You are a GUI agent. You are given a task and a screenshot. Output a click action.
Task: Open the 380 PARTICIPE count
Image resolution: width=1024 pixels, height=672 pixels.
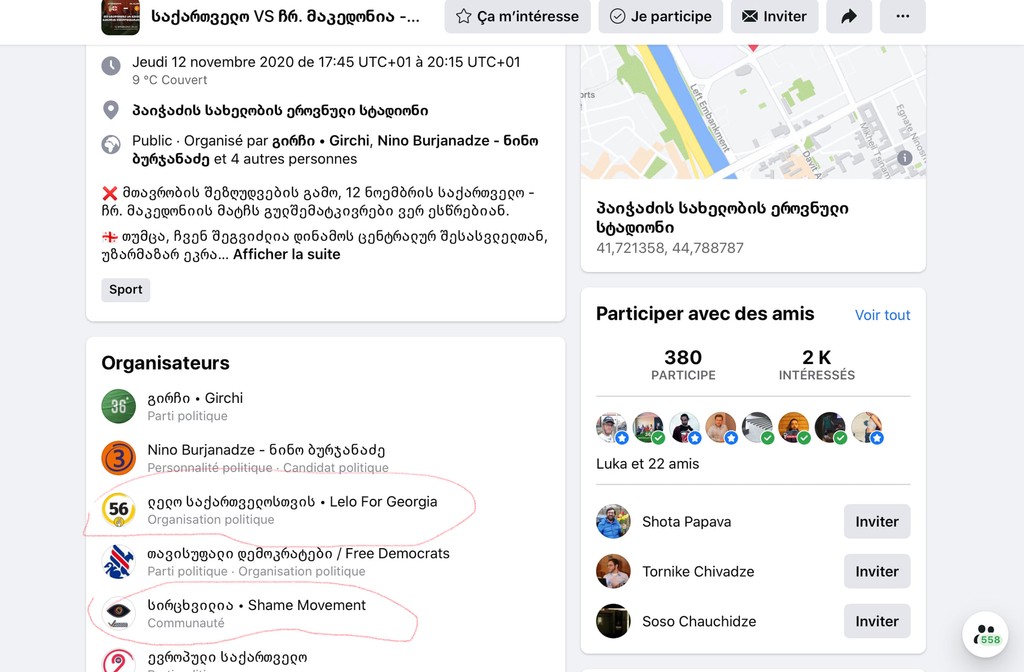683,364
